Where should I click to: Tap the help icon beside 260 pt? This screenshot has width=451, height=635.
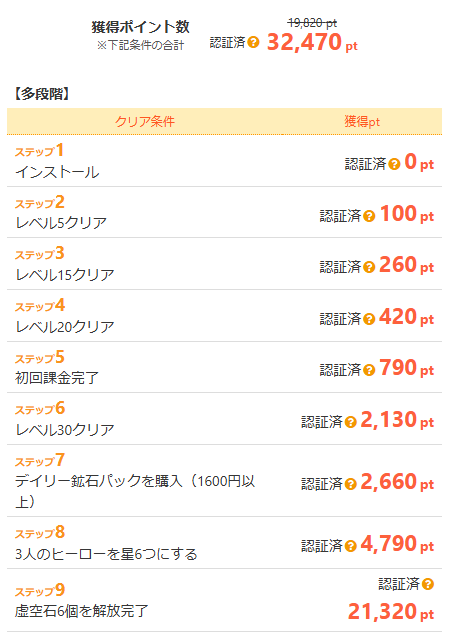[369, 267]
